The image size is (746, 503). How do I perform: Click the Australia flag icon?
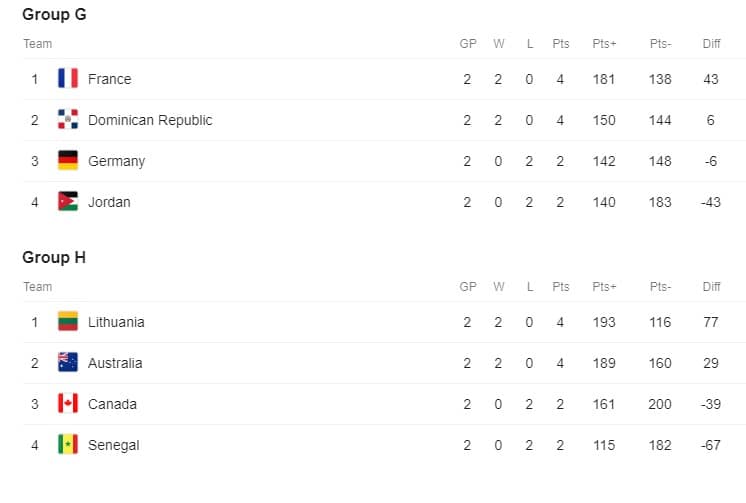click(68, 362)
